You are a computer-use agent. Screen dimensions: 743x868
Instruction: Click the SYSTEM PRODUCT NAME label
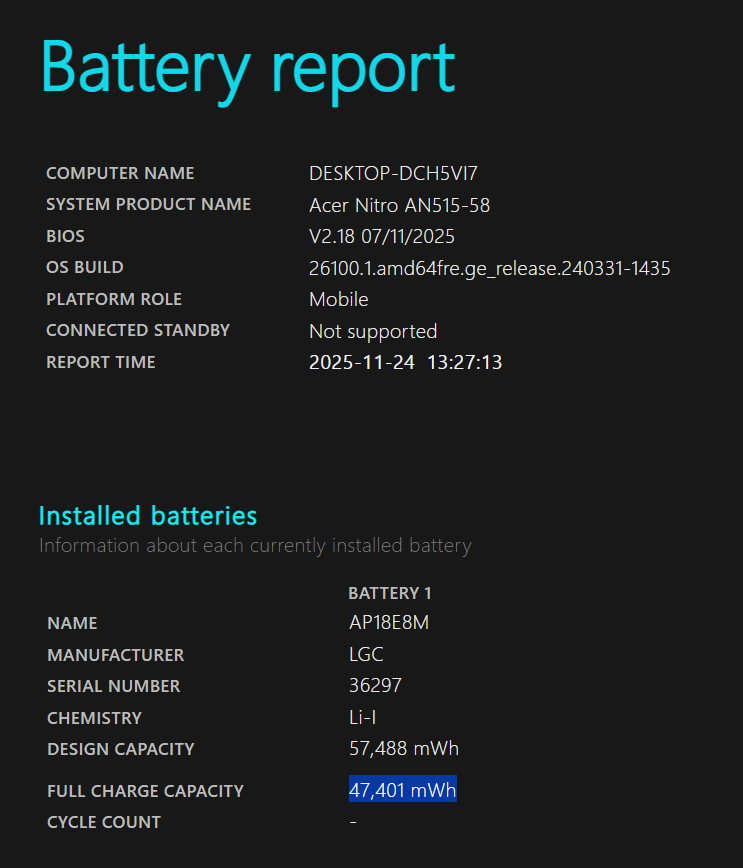coord(148,205)
